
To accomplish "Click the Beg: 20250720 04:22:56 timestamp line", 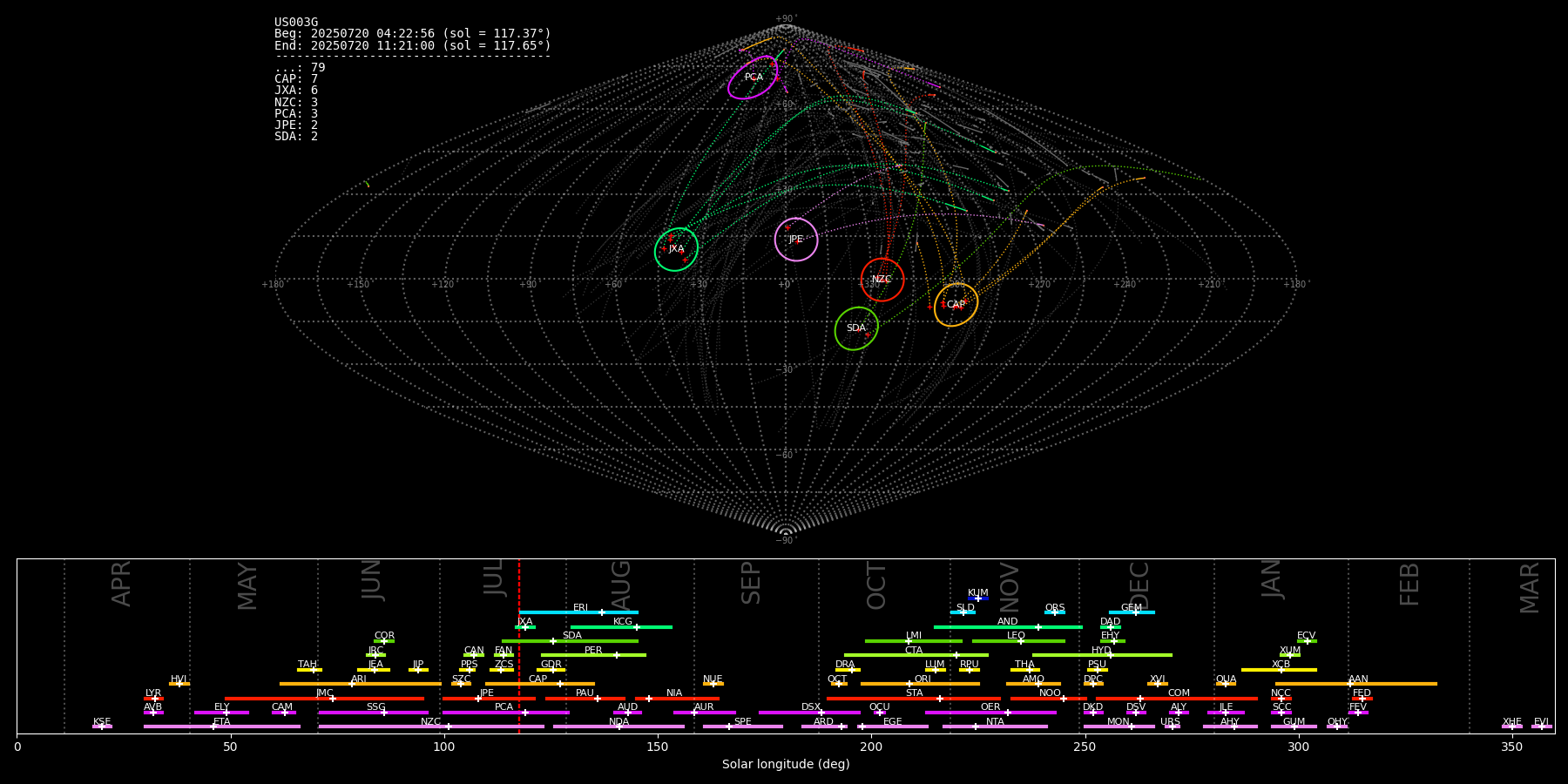I will [413, 34].
